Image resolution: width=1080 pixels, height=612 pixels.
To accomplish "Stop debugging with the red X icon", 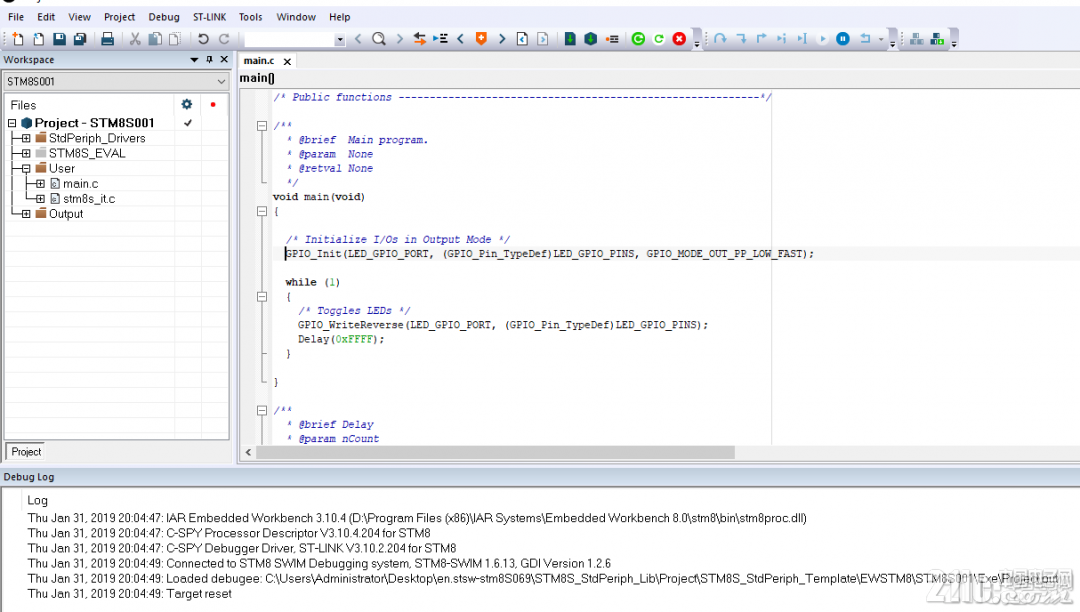I will 680,39.
